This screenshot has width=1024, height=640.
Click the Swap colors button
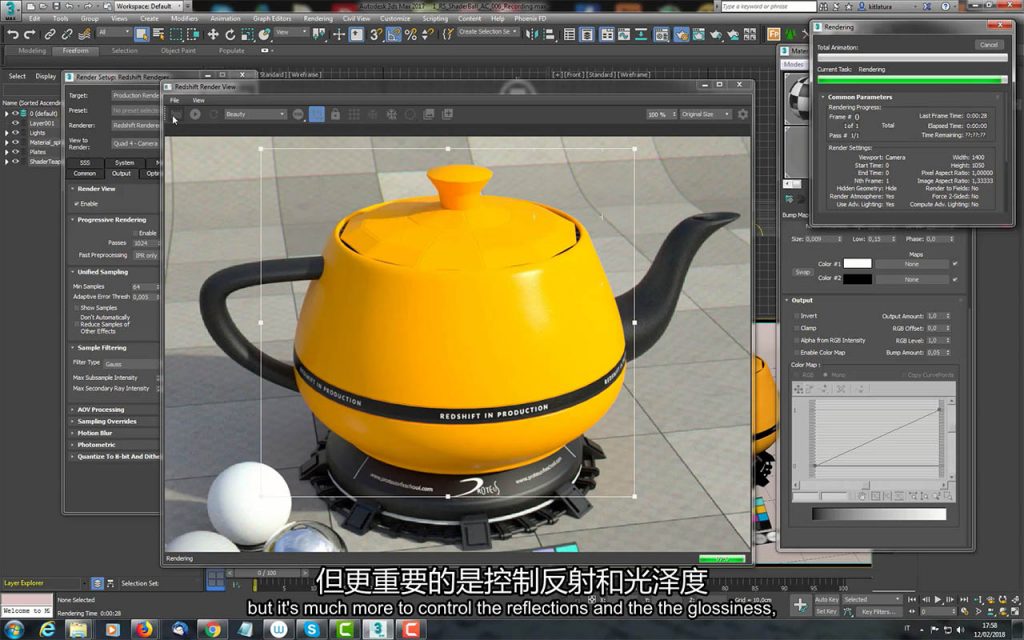click(803, 272)
